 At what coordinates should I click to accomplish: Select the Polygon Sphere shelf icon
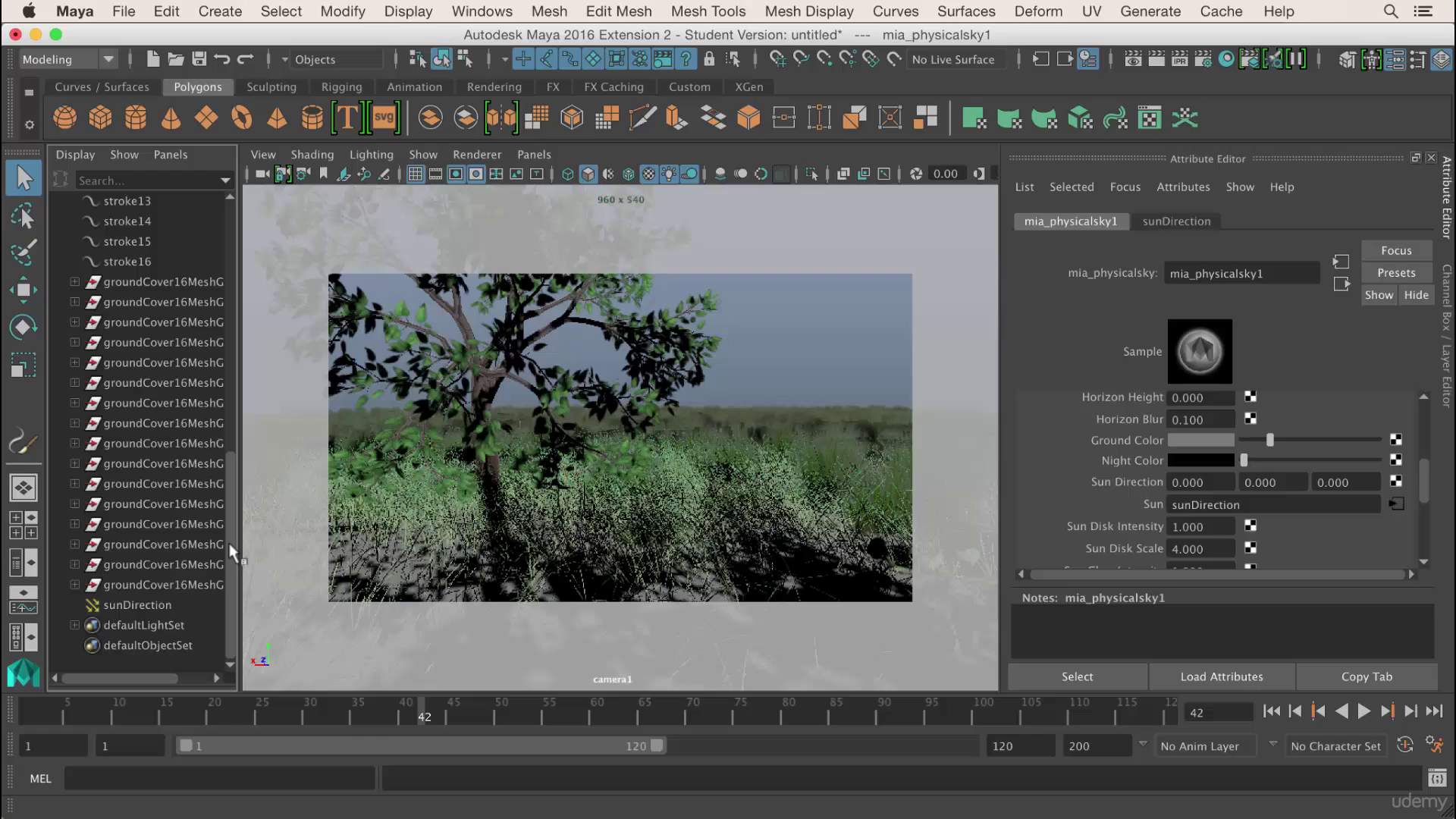point(64,118)
